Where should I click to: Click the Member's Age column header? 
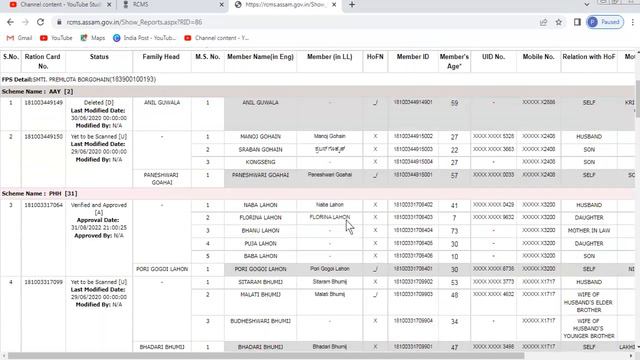click(454, 61)
